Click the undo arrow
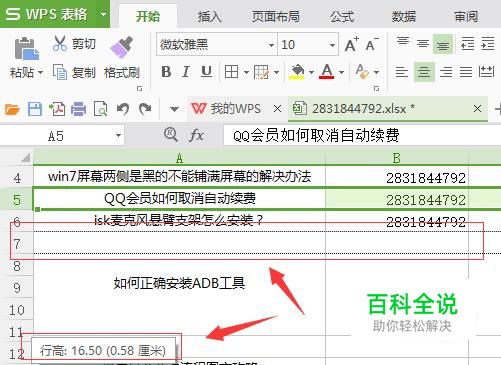The height and width of the screenshot is (365, 501). [x=123, y=109]
